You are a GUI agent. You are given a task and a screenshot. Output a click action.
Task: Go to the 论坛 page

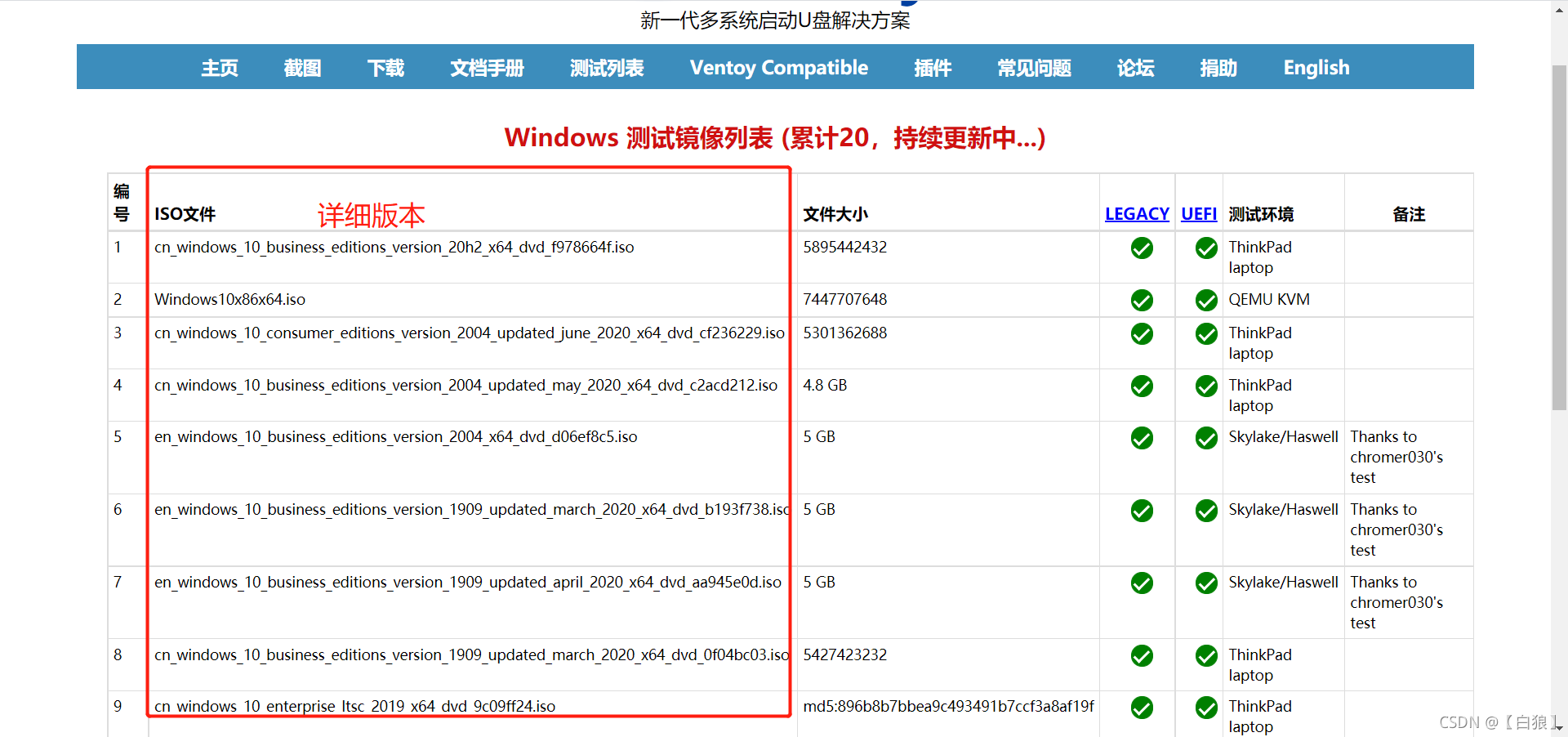pos(1135,68)
